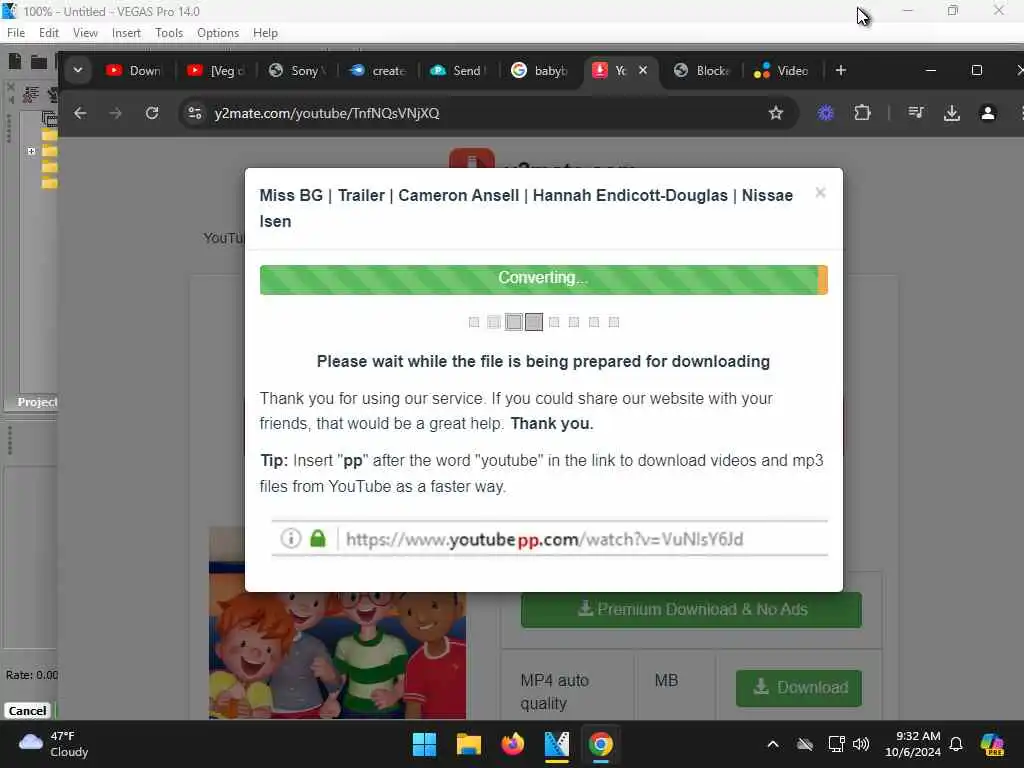Viewport: 1024px width, 768px height.
Task: Reload the y2mate page
Action: [152, 113]
